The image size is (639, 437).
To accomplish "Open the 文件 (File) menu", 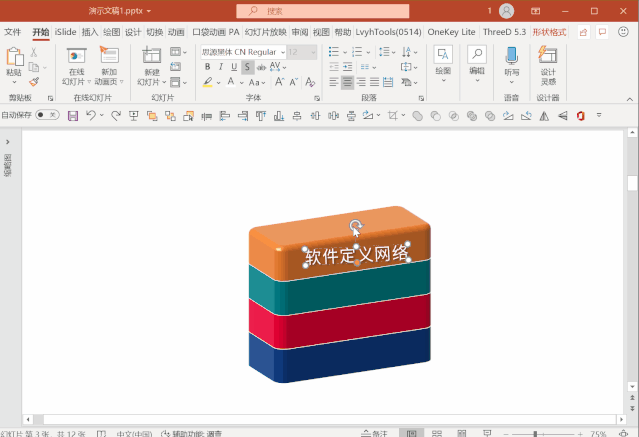I will click(13, 32).
